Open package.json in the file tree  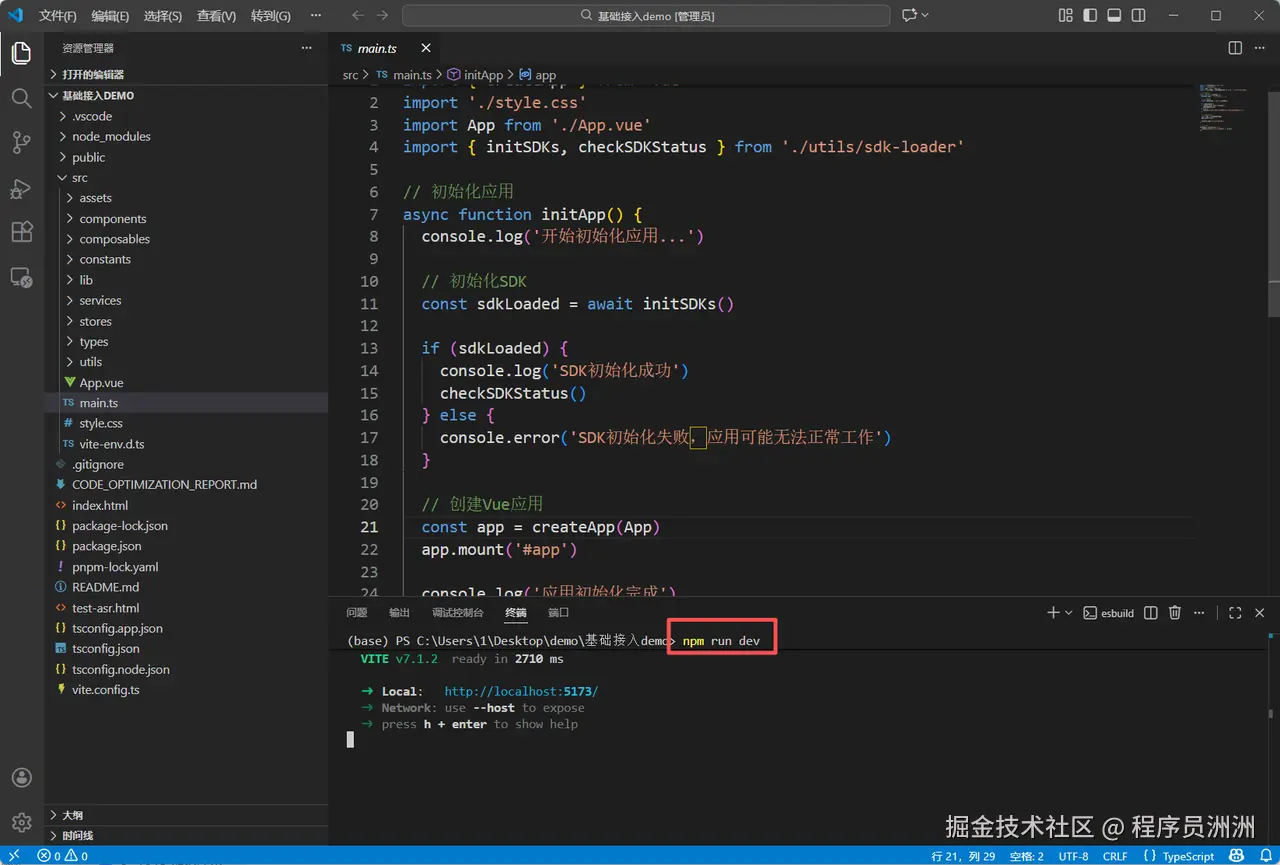(x=186, y=546)
